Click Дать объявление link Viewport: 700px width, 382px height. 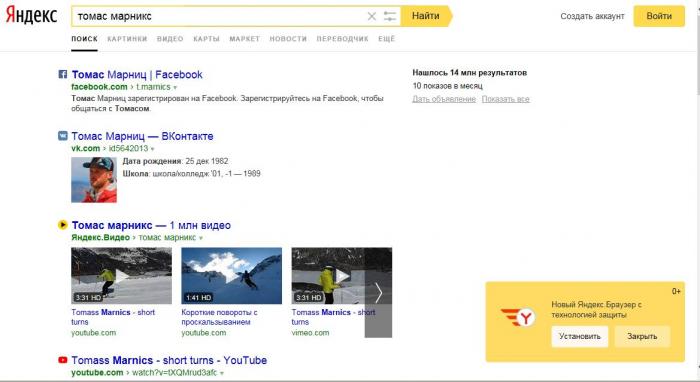pyautogui.click(x=444, y=99)
